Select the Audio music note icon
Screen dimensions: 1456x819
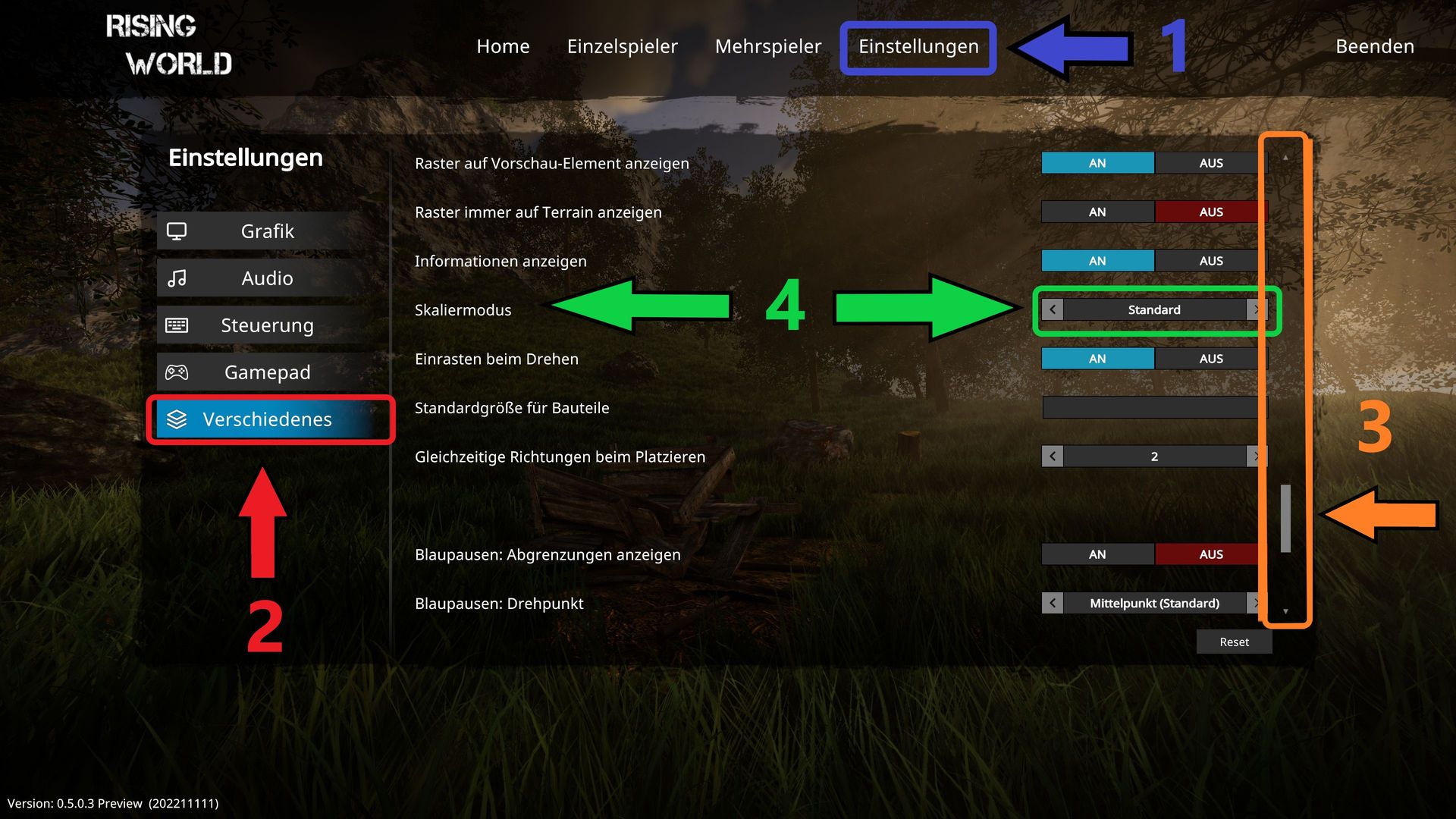tap(177, 278)
